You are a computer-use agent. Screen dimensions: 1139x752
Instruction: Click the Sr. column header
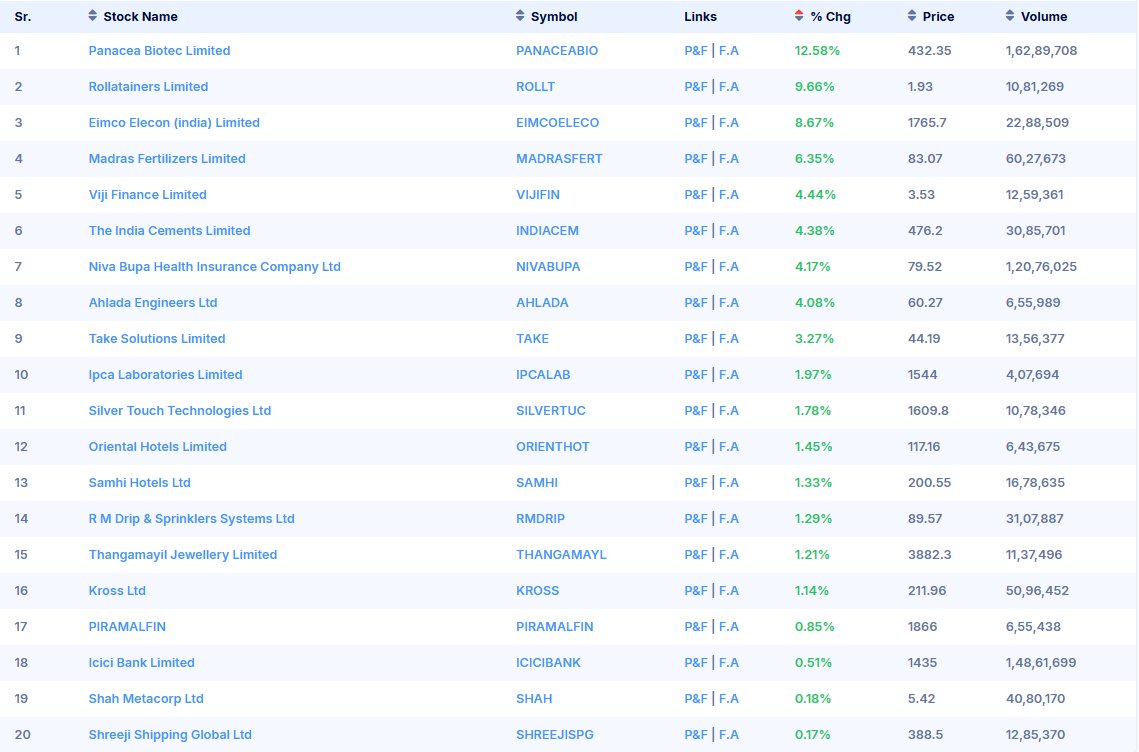pos(23,17)
